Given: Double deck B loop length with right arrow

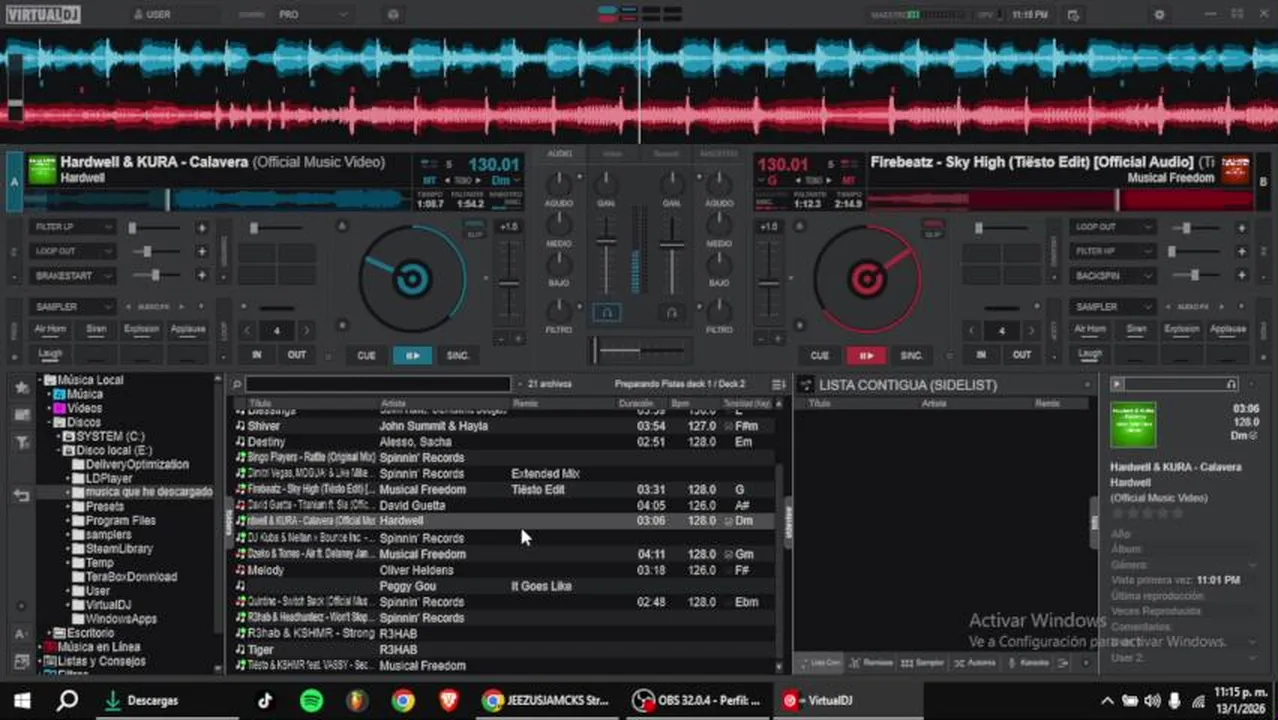Looking at the screenshot, I should (x=1030, y=330).
